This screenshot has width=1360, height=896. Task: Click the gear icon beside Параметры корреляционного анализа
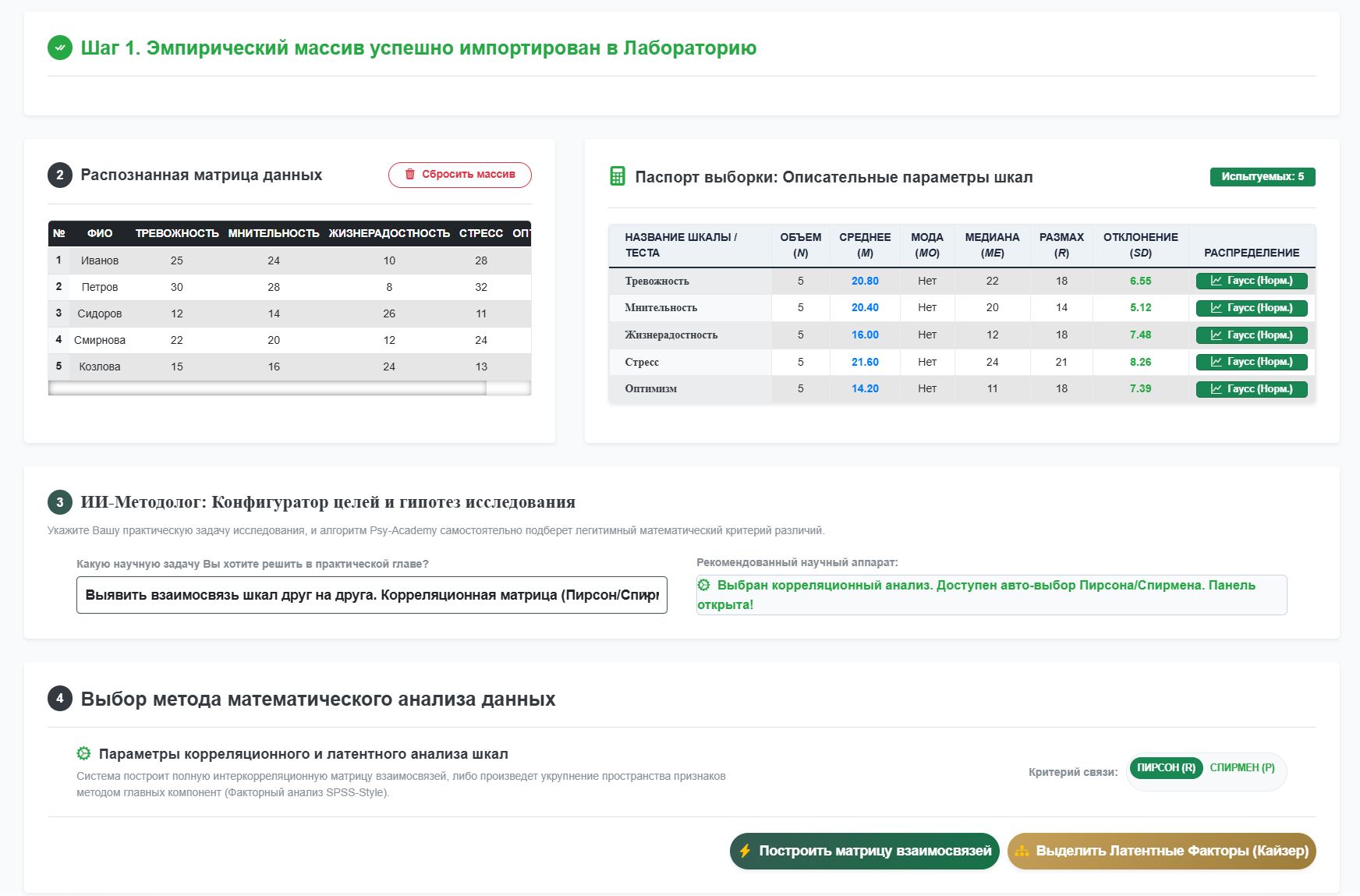tap(83, 753)
